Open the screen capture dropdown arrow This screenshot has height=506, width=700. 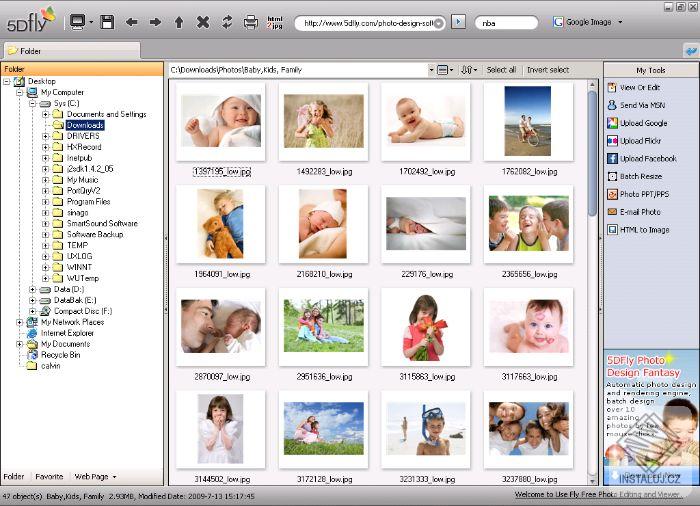[x=91, y=22]
